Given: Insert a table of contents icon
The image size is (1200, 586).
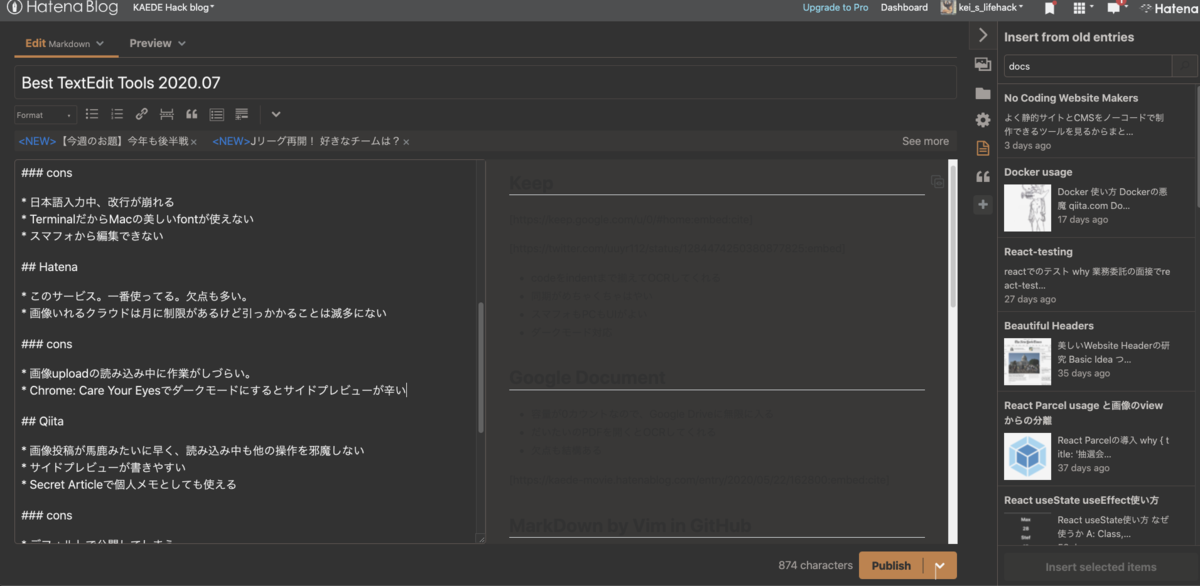Looking at the screenshot, I should 217,114.
